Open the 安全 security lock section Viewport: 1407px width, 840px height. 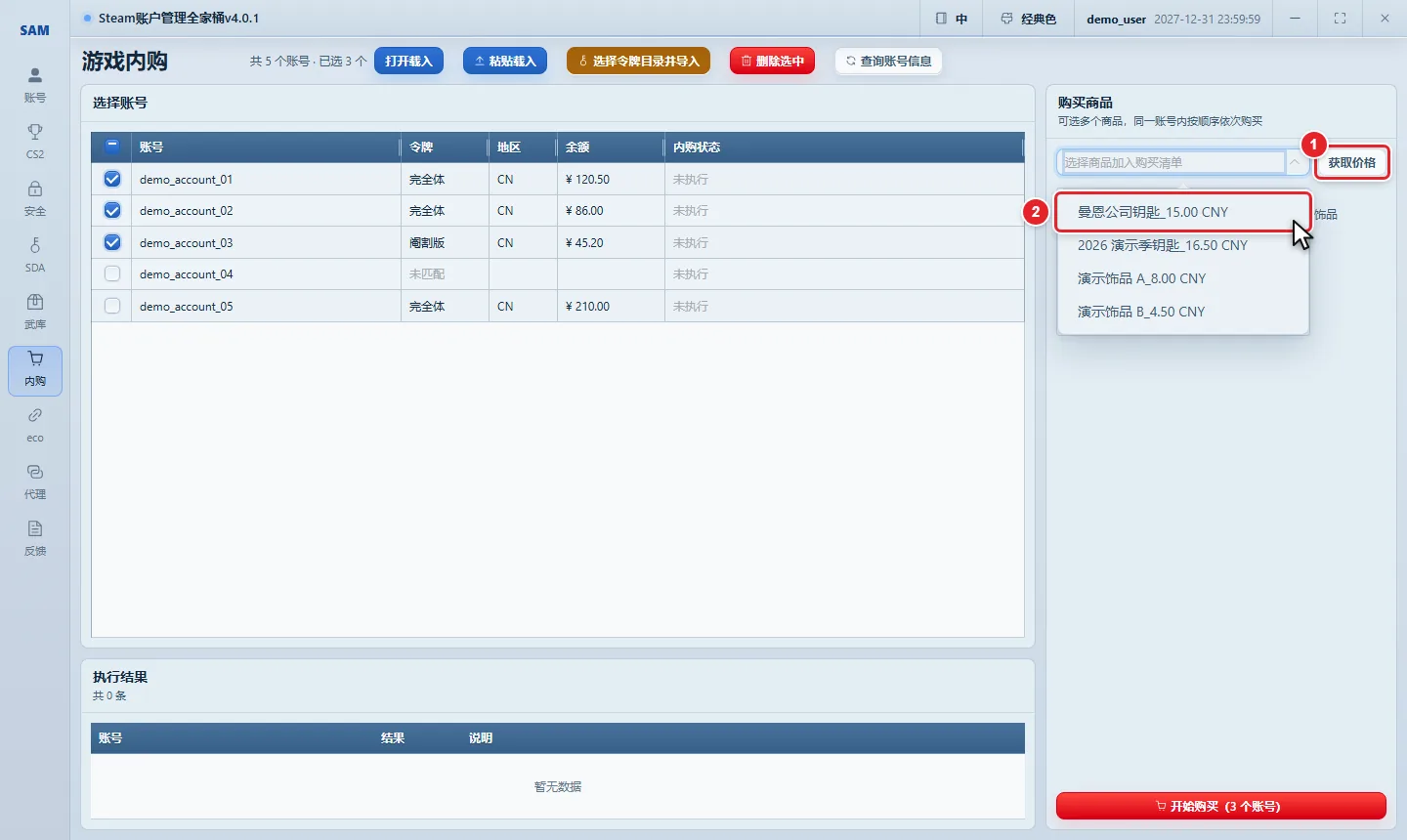click(x=35, y=199)
